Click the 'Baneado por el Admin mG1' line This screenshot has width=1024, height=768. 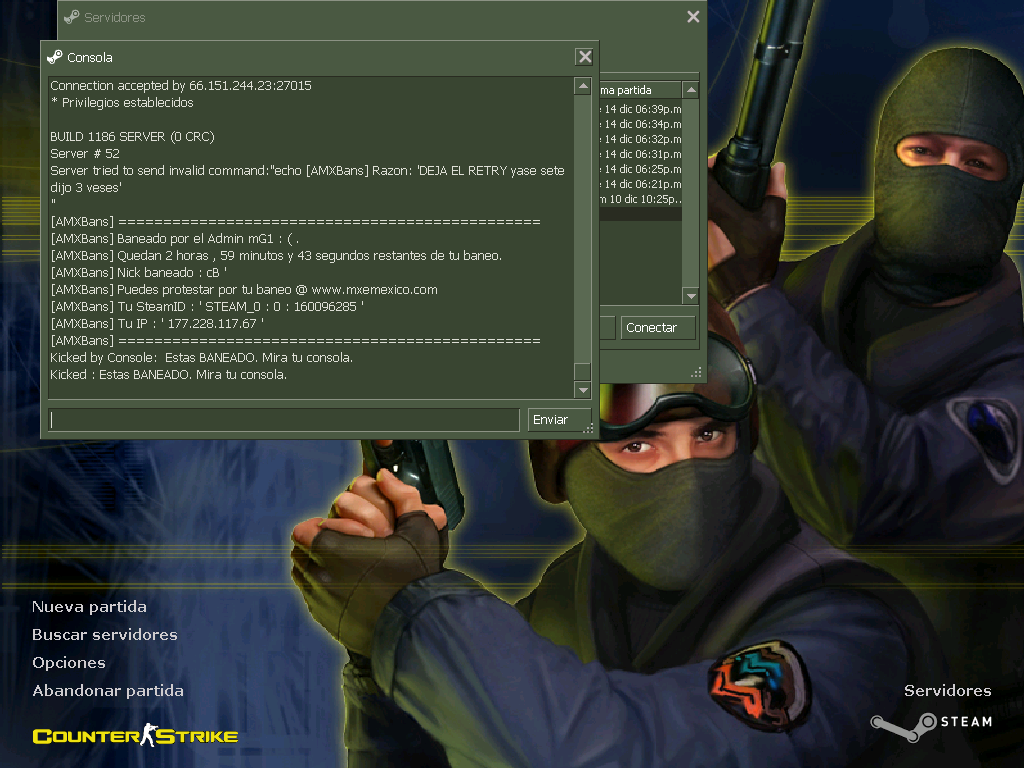click(175, 238)
